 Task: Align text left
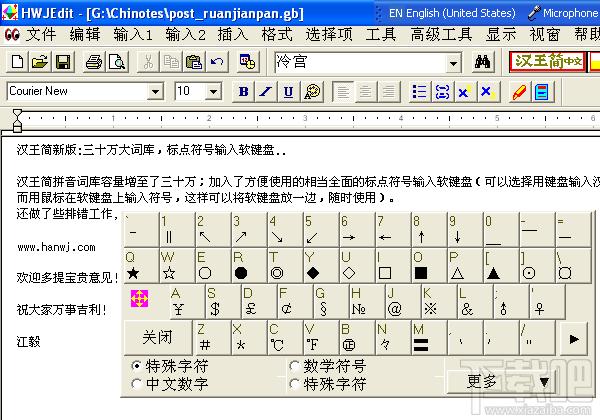(x=342, y=92)
